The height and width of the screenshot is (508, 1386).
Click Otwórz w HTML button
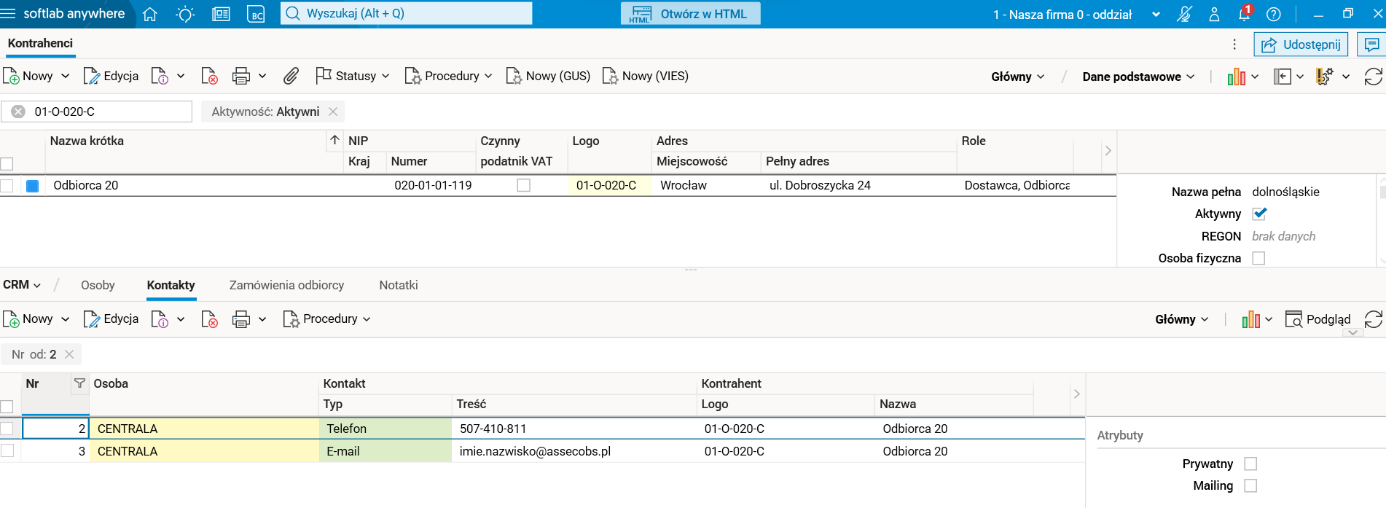690,14
